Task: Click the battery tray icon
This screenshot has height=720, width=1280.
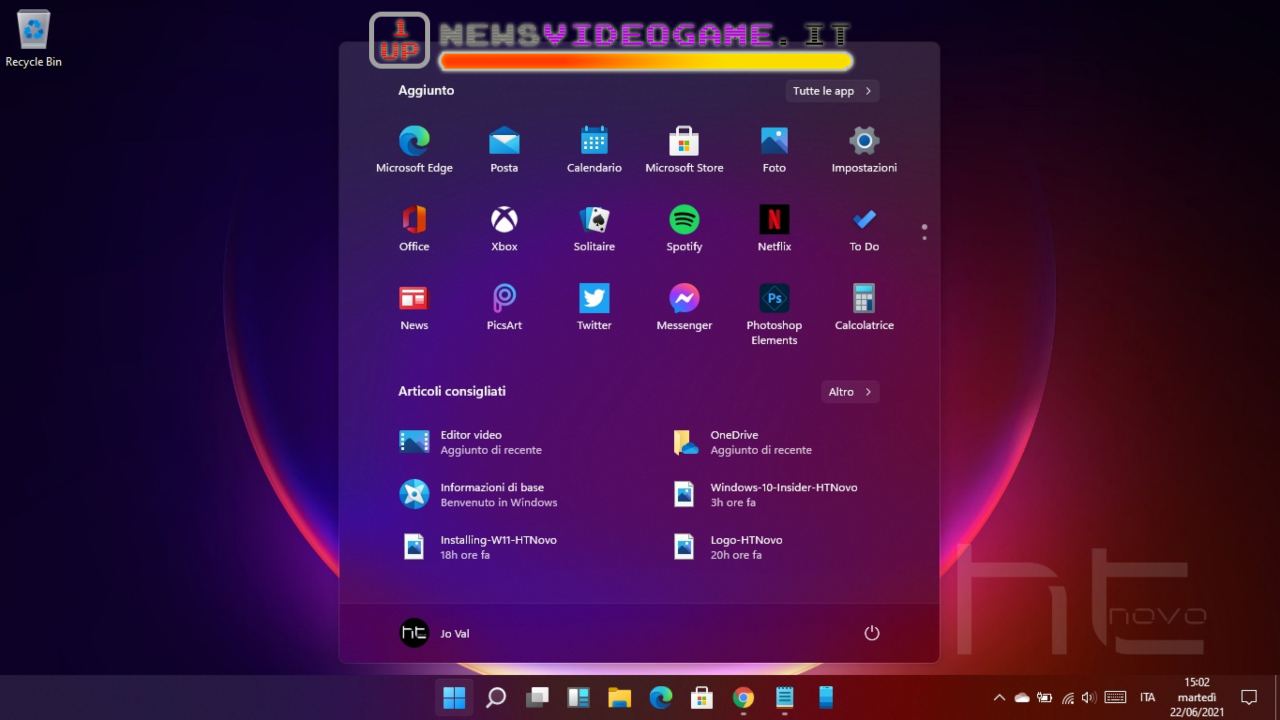Action: point(1045,697)
